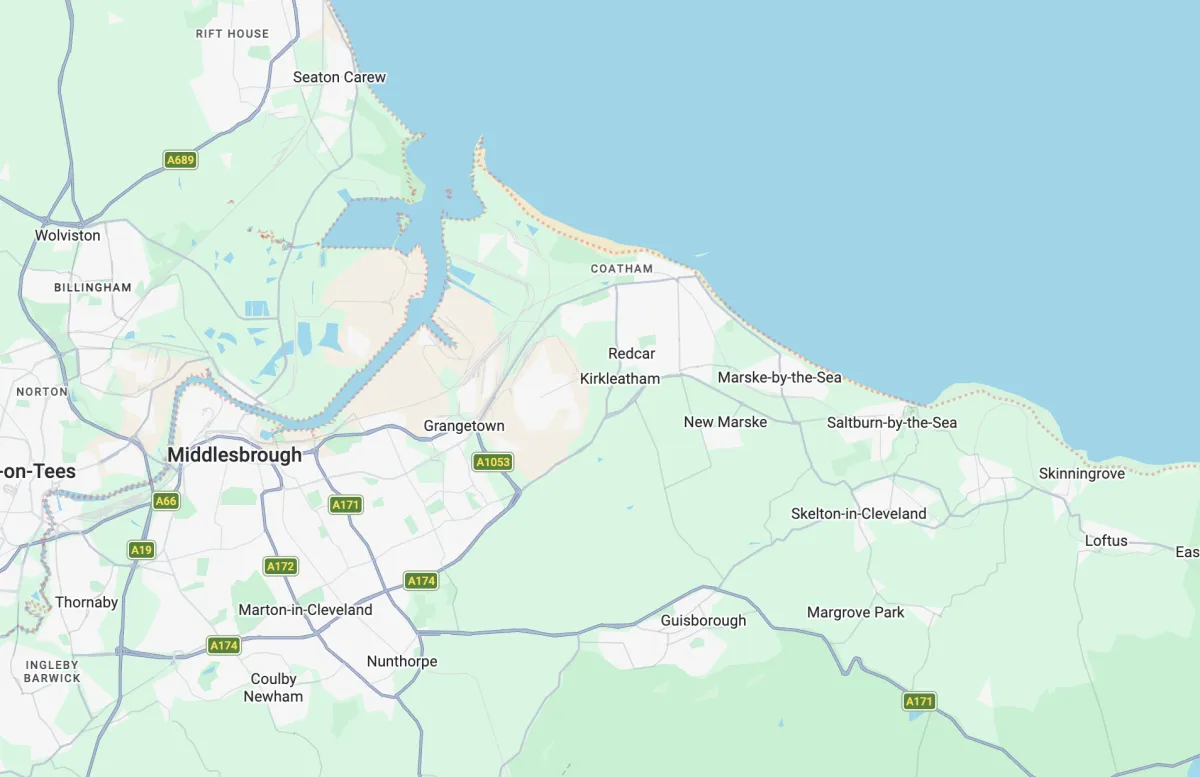Click the Billingham district label
The image size is (1200, 777).
point(93,287)
